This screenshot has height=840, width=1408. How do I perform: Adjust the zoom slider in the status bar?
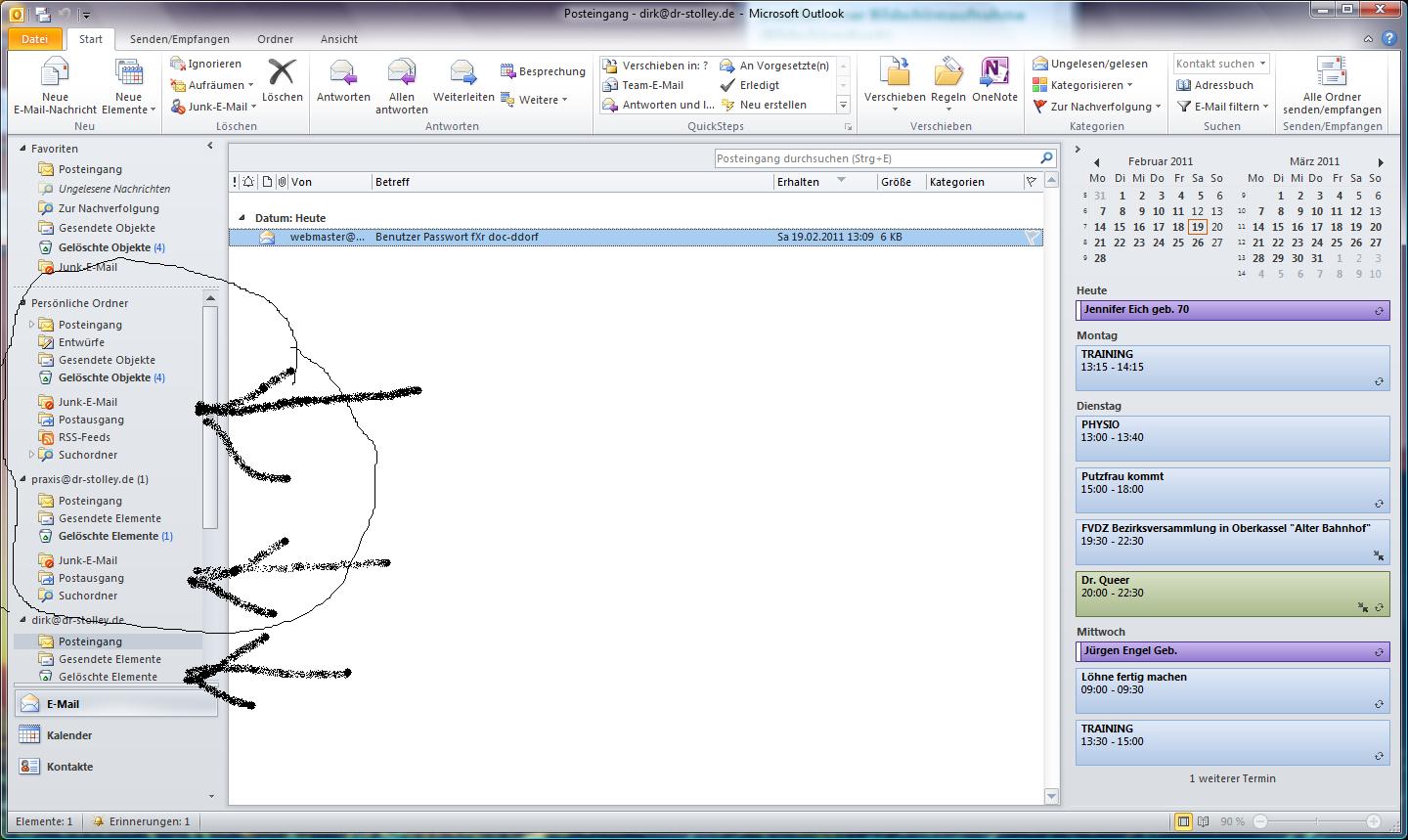click(1317, 821)
